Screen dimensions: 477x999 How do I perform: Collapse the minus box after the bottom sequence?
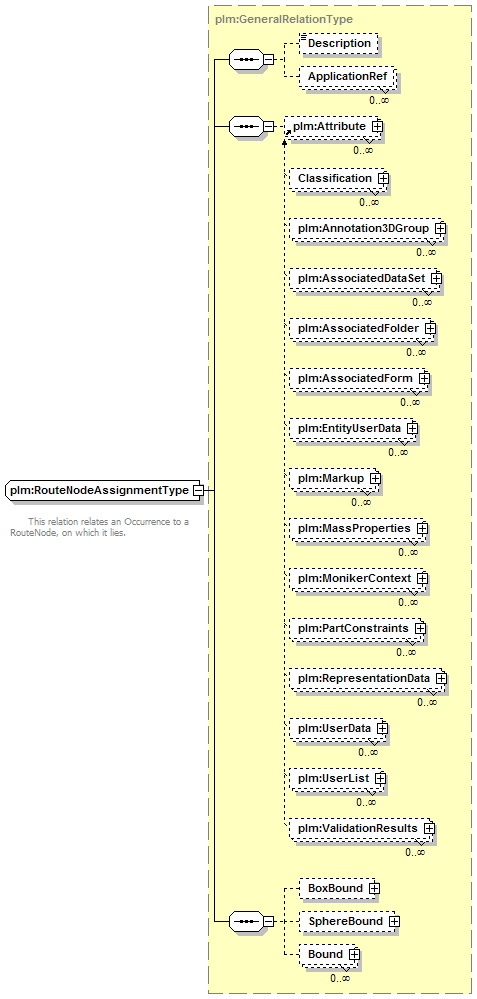click(x=269, y=921)
